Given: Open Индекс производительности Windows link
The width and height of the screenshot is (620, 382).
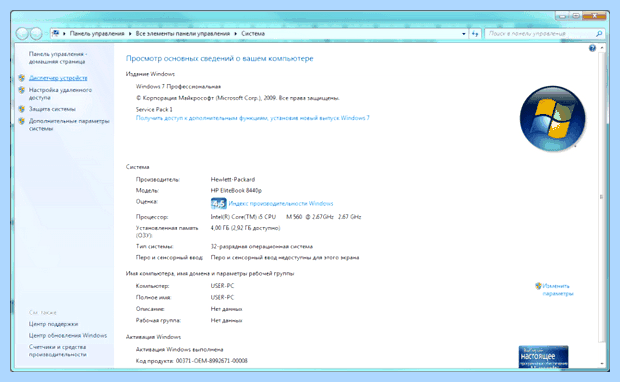Looking at the screenshot, I should click(281, 203).
